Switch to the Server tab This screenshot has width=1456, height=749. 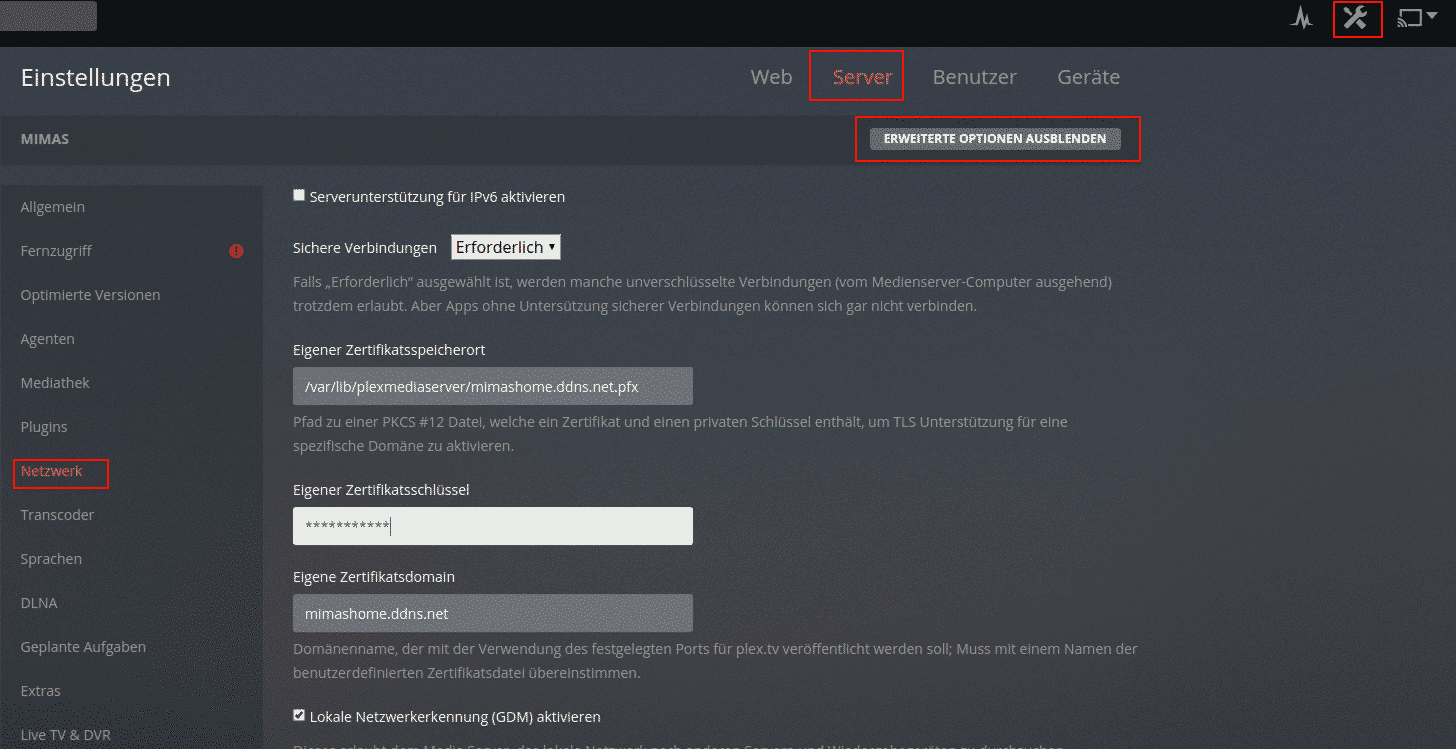862,77
